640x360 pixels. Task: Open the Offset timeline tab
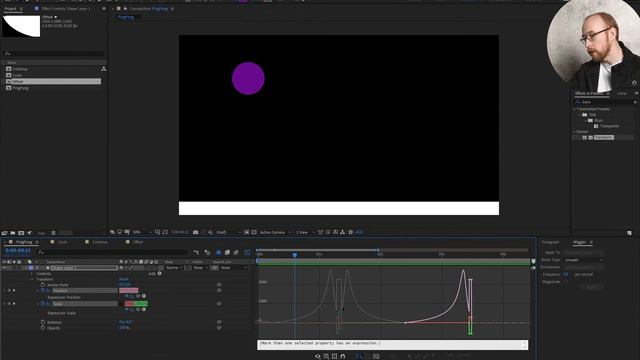click(138, 242)
